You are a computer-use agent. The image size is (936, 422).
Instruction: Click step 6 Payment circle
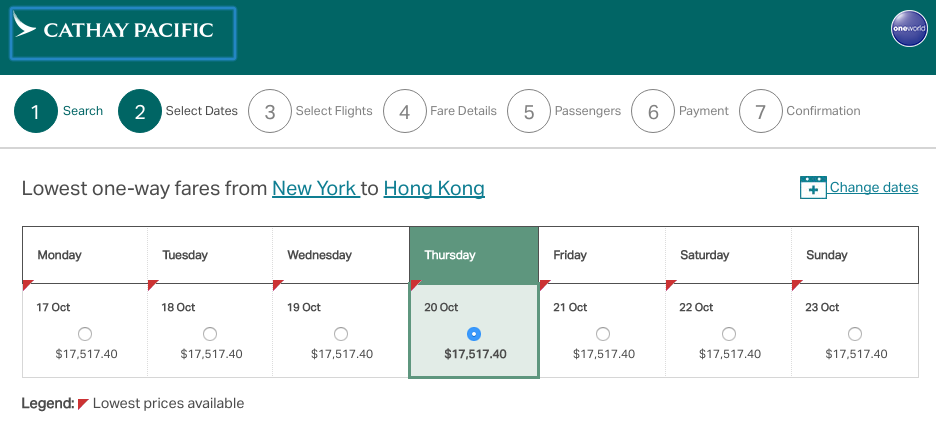point(653,111)
